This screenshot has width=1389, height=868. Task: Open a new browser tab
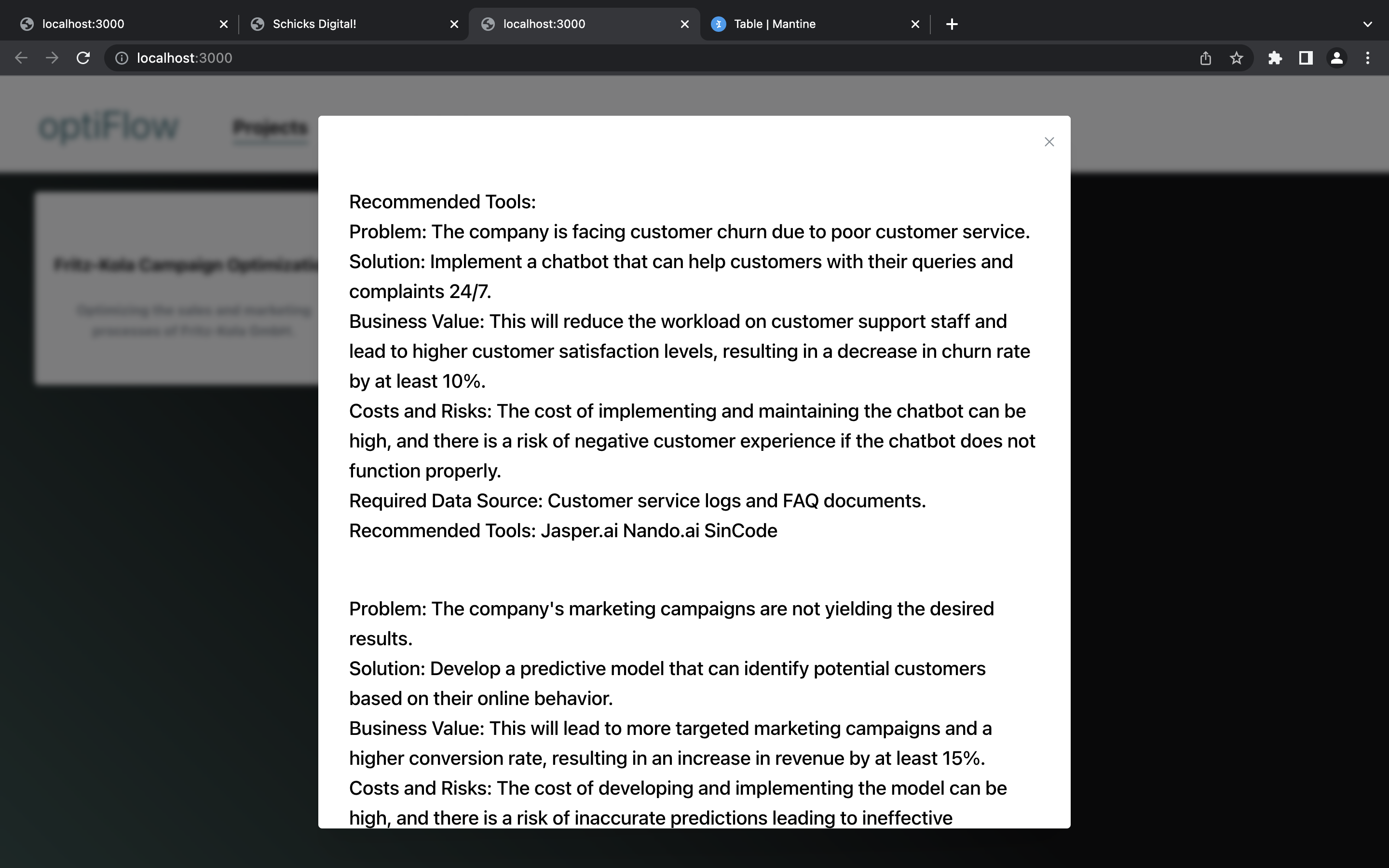pos(952,24)
